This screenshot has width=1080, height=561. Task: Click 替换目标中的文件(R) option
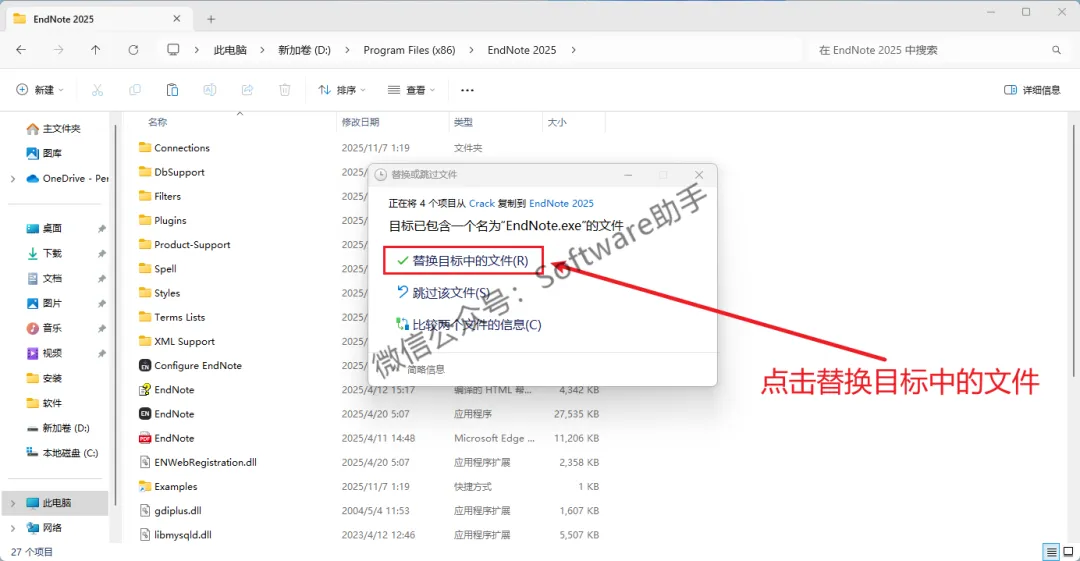[x=464, y=261]
